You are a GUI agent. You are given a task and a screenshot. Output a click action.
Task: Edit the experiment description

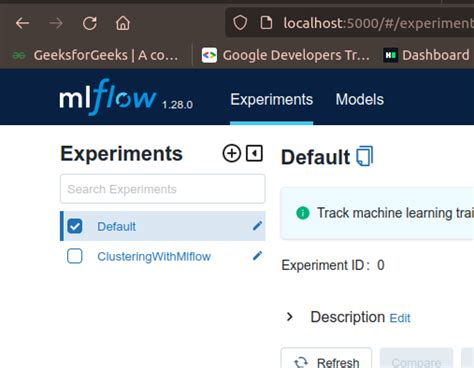400,318
